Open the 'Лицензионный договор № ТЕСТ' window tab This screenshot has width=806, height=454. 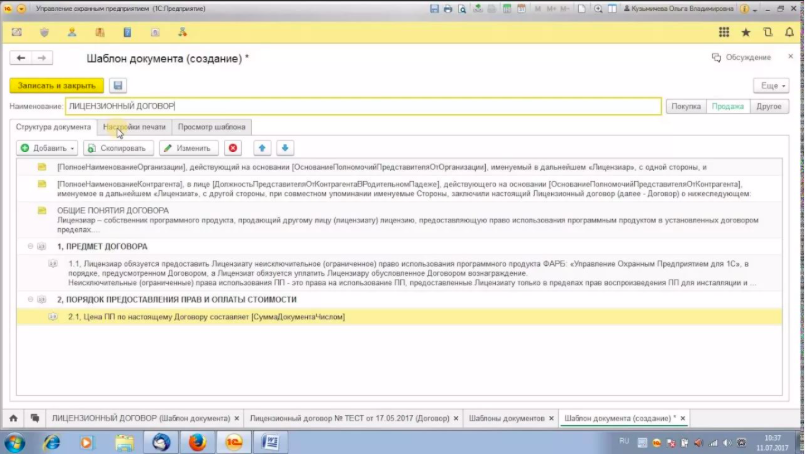click(350, 419)
